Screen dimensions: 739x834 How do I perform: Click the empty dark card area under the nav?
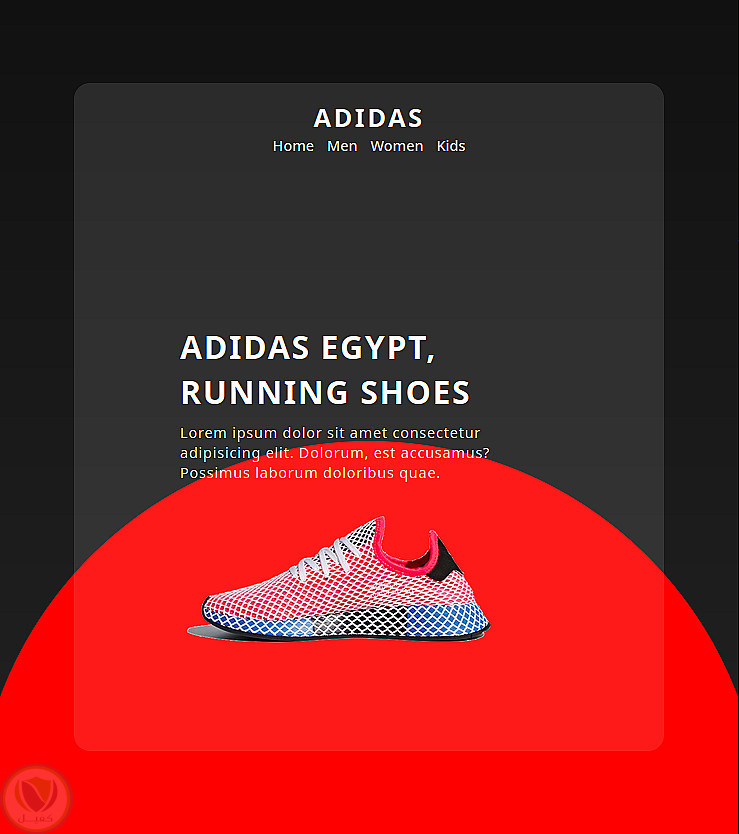point(369,239)
